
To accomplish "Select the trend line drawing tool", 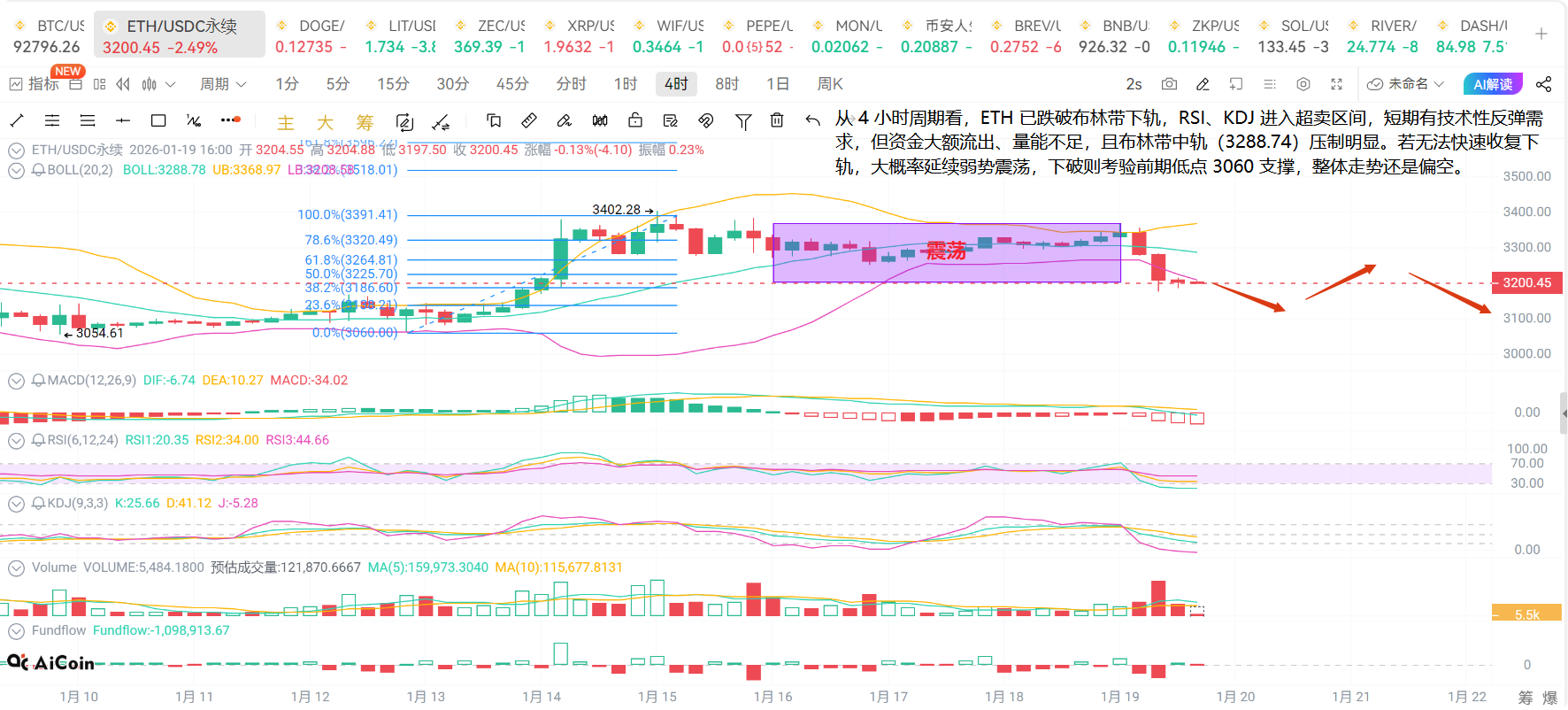I will [x=17, y=120].
